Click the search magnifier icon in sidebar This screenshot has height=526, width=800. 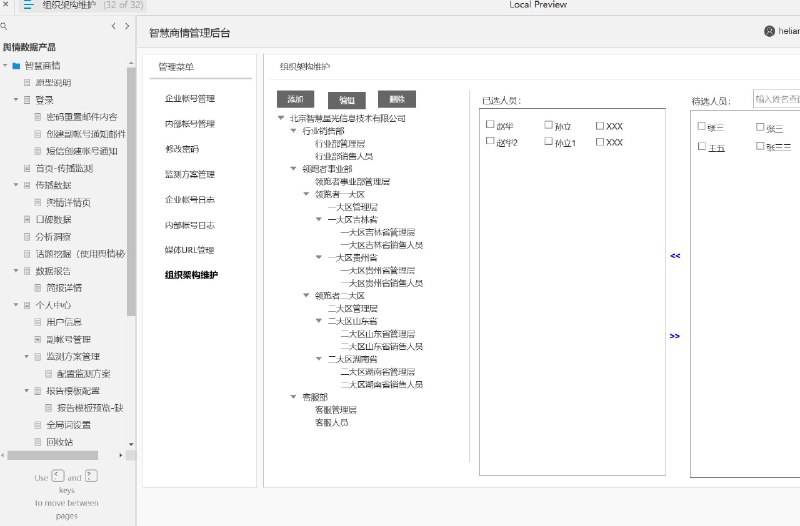[4, 26]
